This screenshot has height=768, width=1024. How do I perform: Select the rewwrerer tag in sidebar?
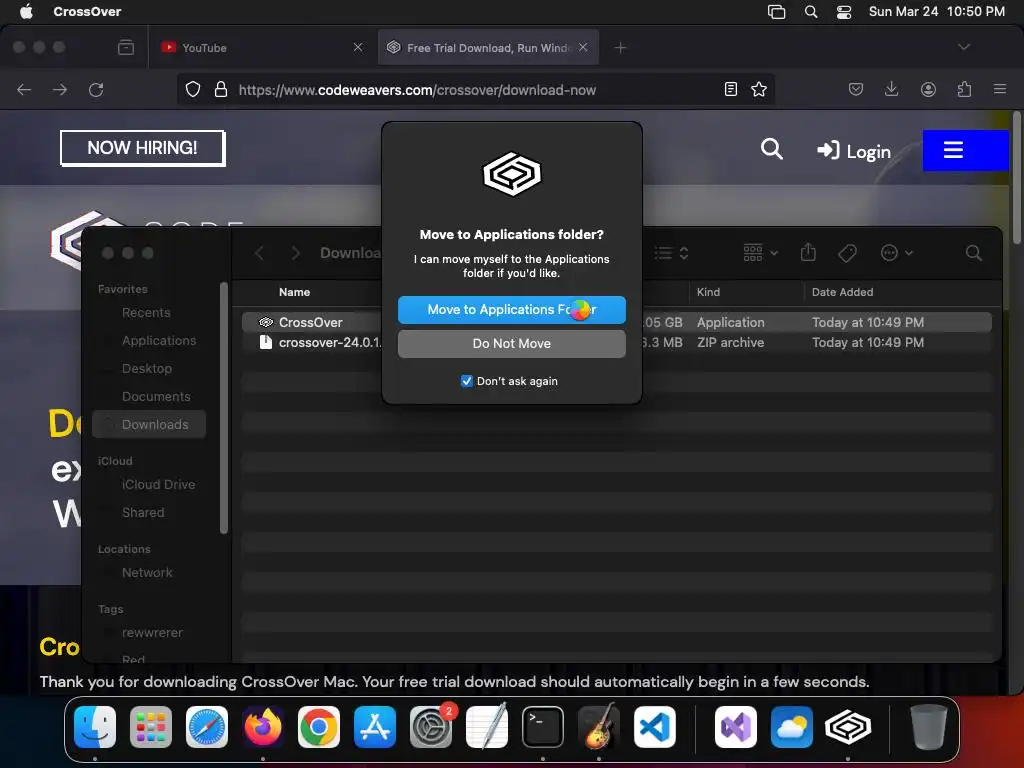tap(152, 633)
